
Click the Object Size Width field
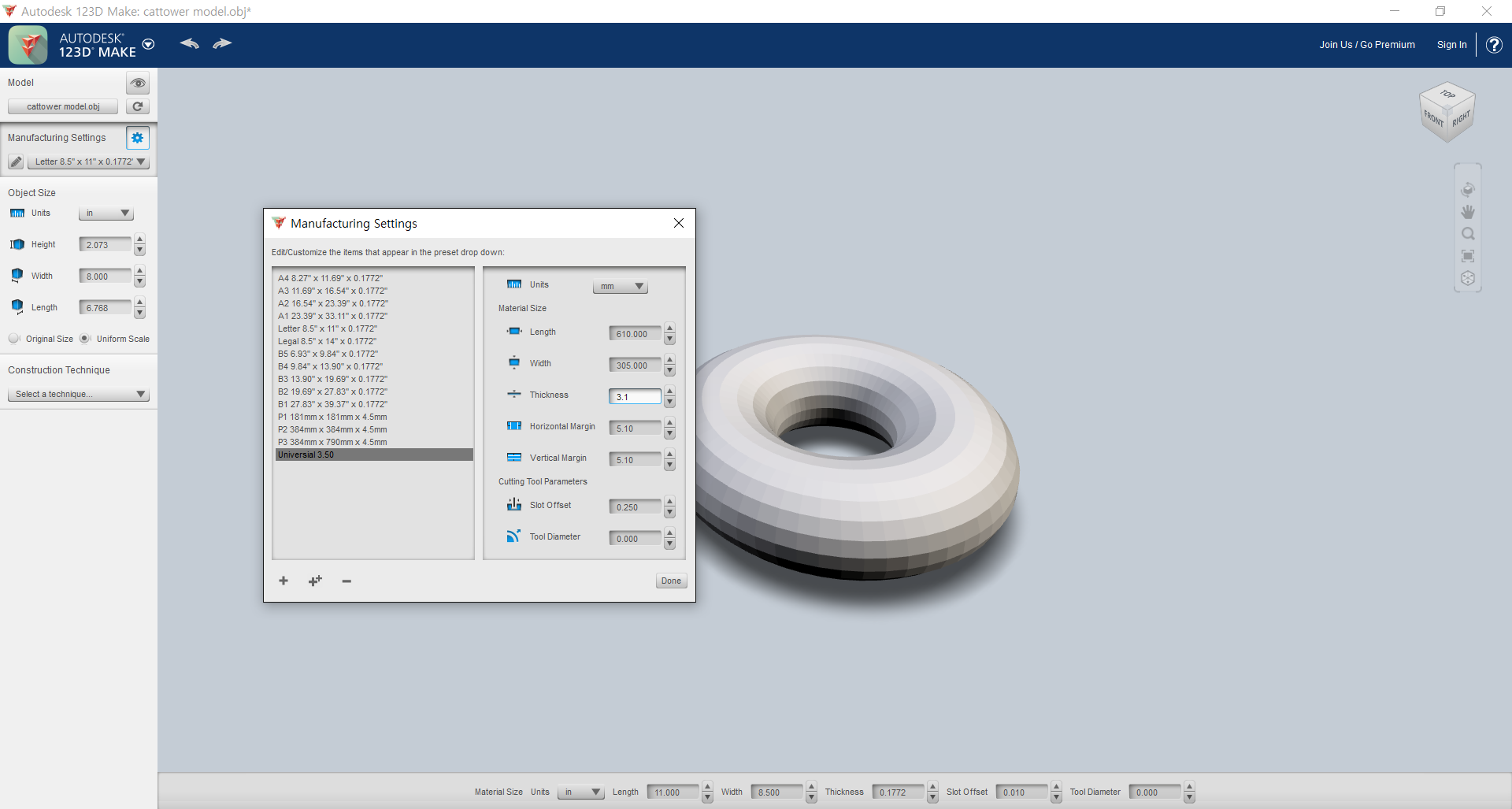[105, 276]
